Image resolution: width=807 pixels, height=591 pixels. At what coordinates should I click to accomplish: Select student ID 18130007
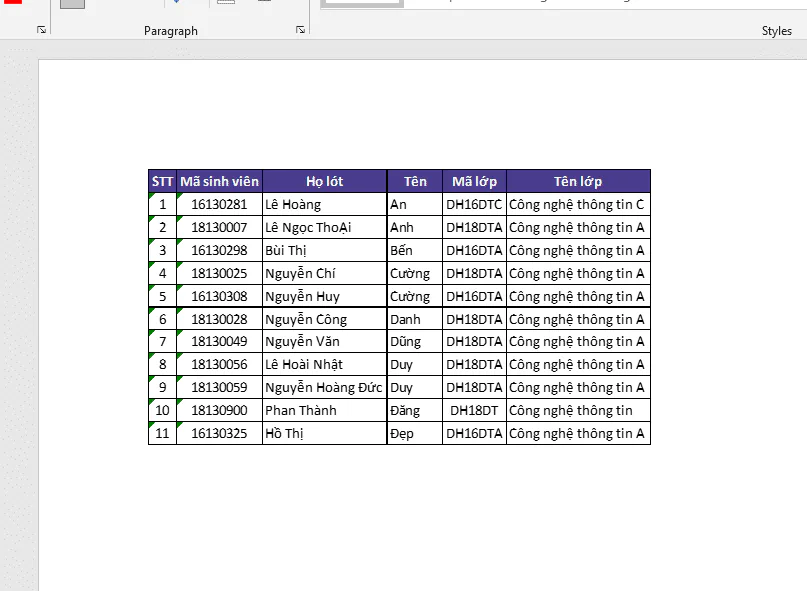(219, 228)
